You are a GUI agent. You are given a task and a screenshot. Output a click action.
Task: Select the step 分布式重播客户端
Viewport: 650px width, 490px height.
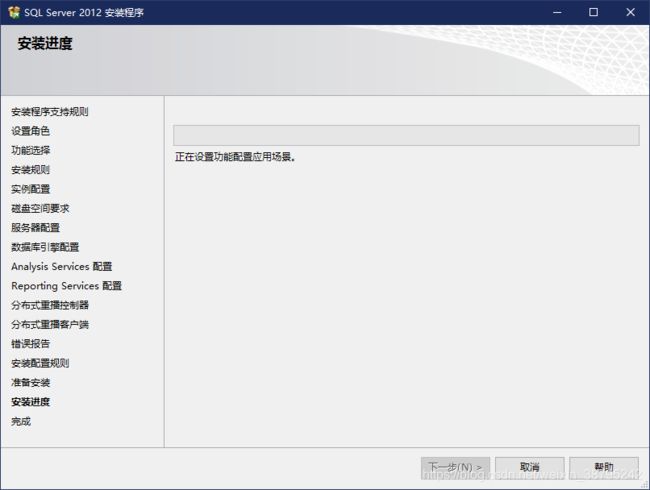tap(50, 324)
